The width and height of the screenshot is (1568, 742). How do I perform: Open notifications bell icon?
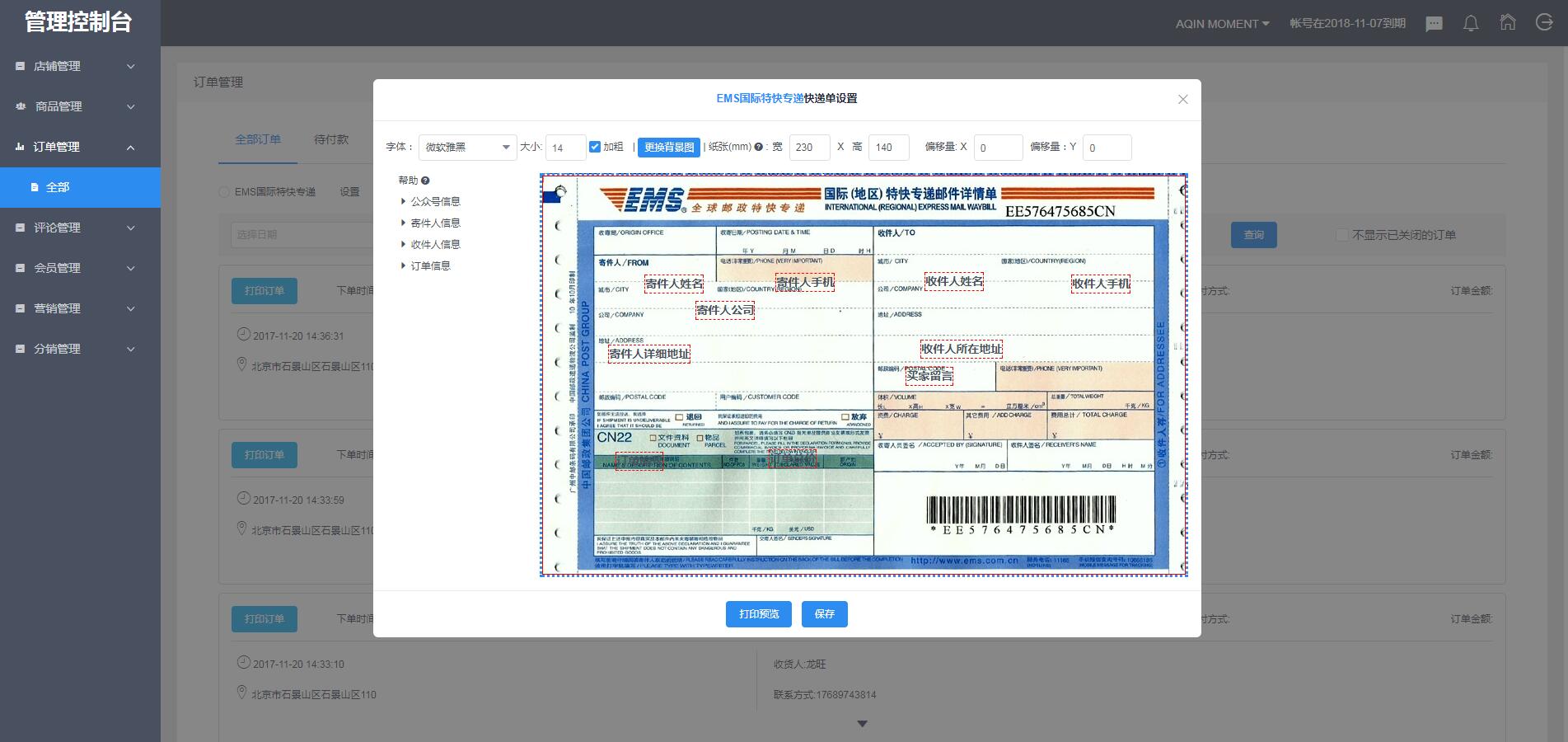point(1471,24)
